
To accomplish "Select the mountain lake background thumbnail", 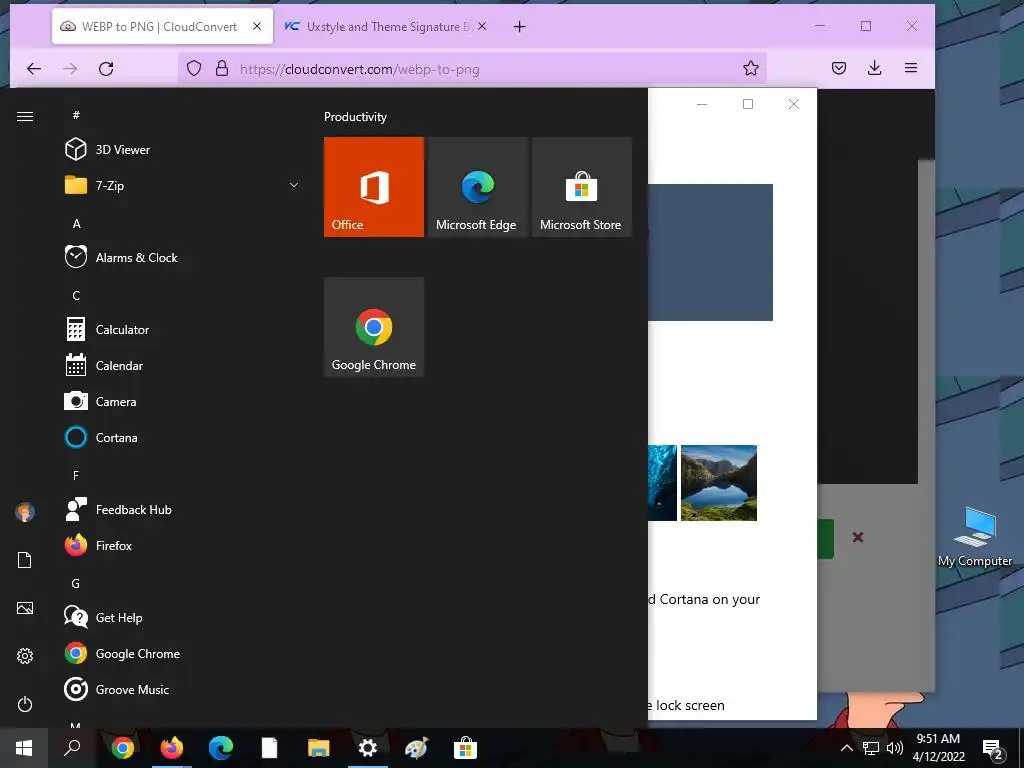I will [x=718, y=483].
